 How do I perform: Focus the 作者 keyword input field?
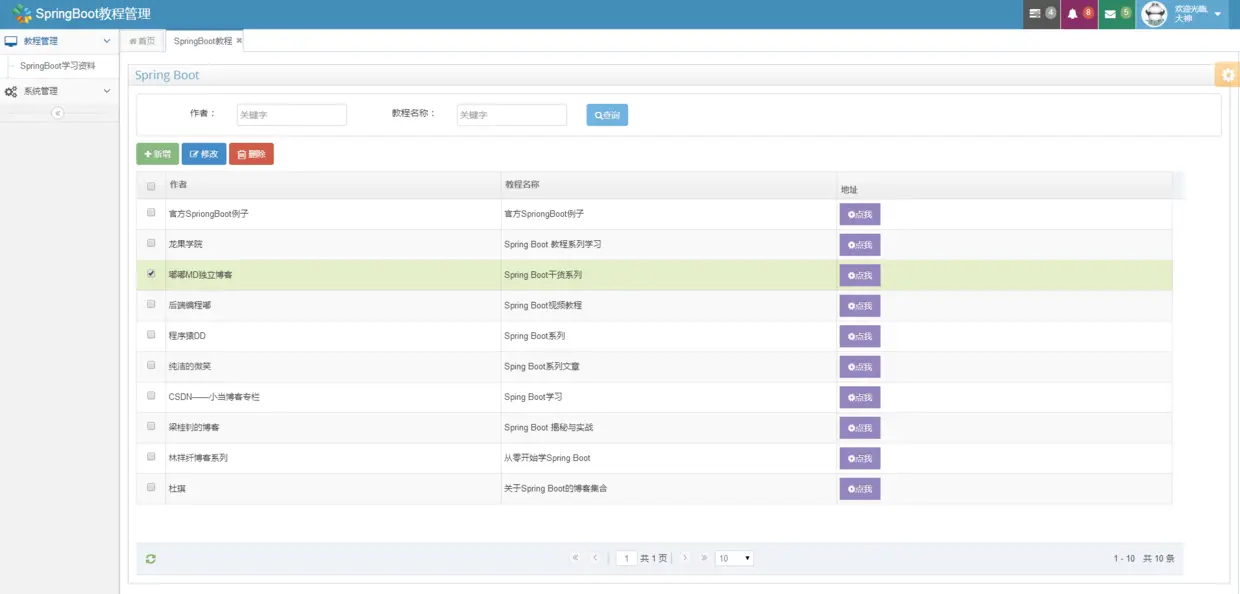click(x=292, y=115)
